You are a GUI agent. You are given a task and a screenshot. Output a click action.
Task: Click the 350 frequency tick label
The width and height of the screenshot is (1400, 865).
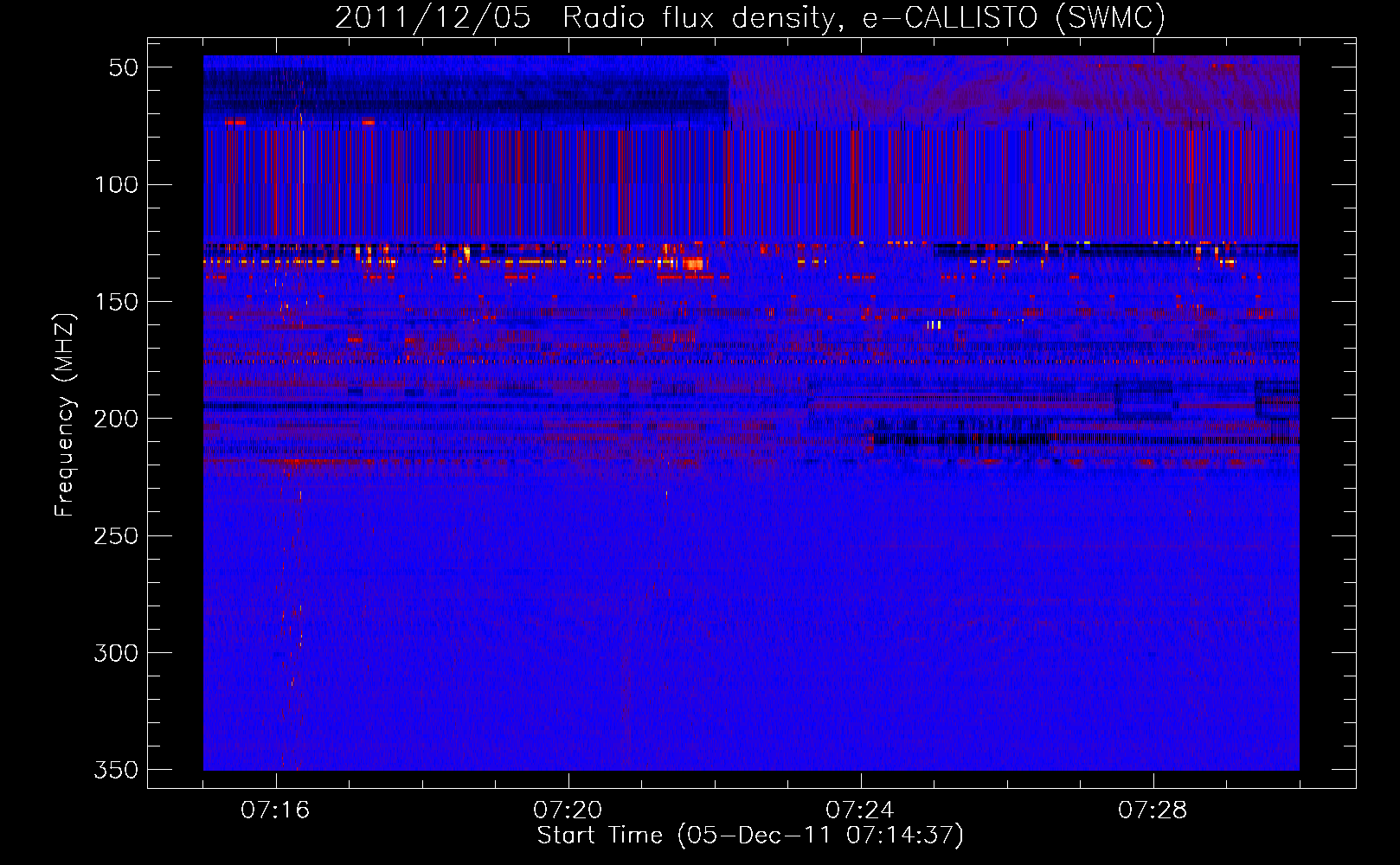point(116,770)
